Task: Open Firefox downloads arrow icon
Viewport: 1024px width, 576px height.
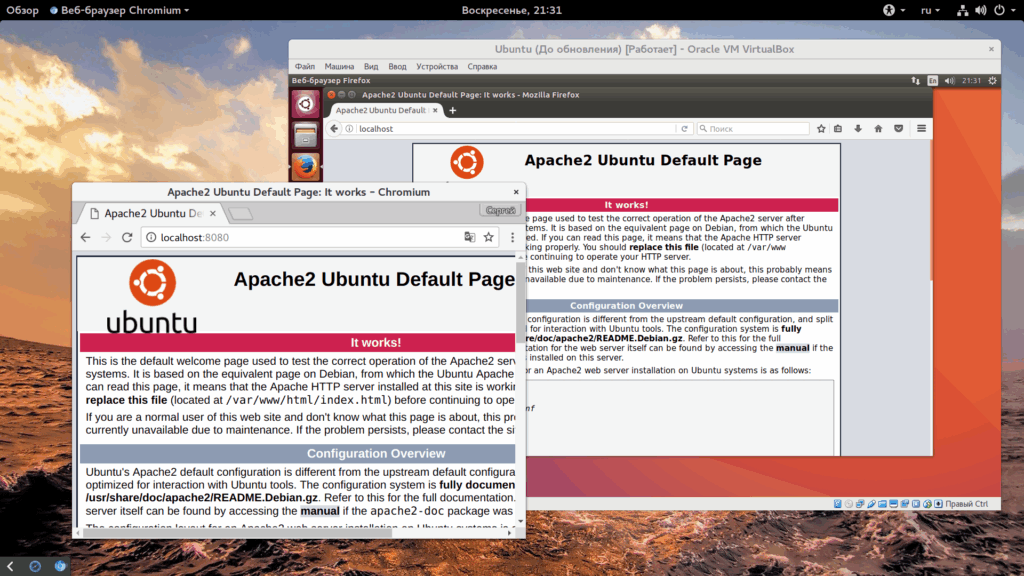Action: (858, 129)
